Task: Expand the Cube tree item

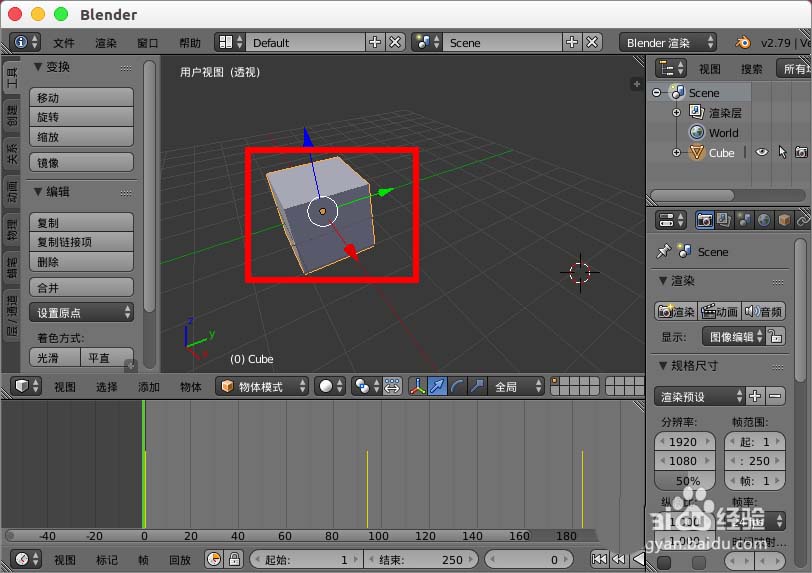Action: tap(676, 152)
